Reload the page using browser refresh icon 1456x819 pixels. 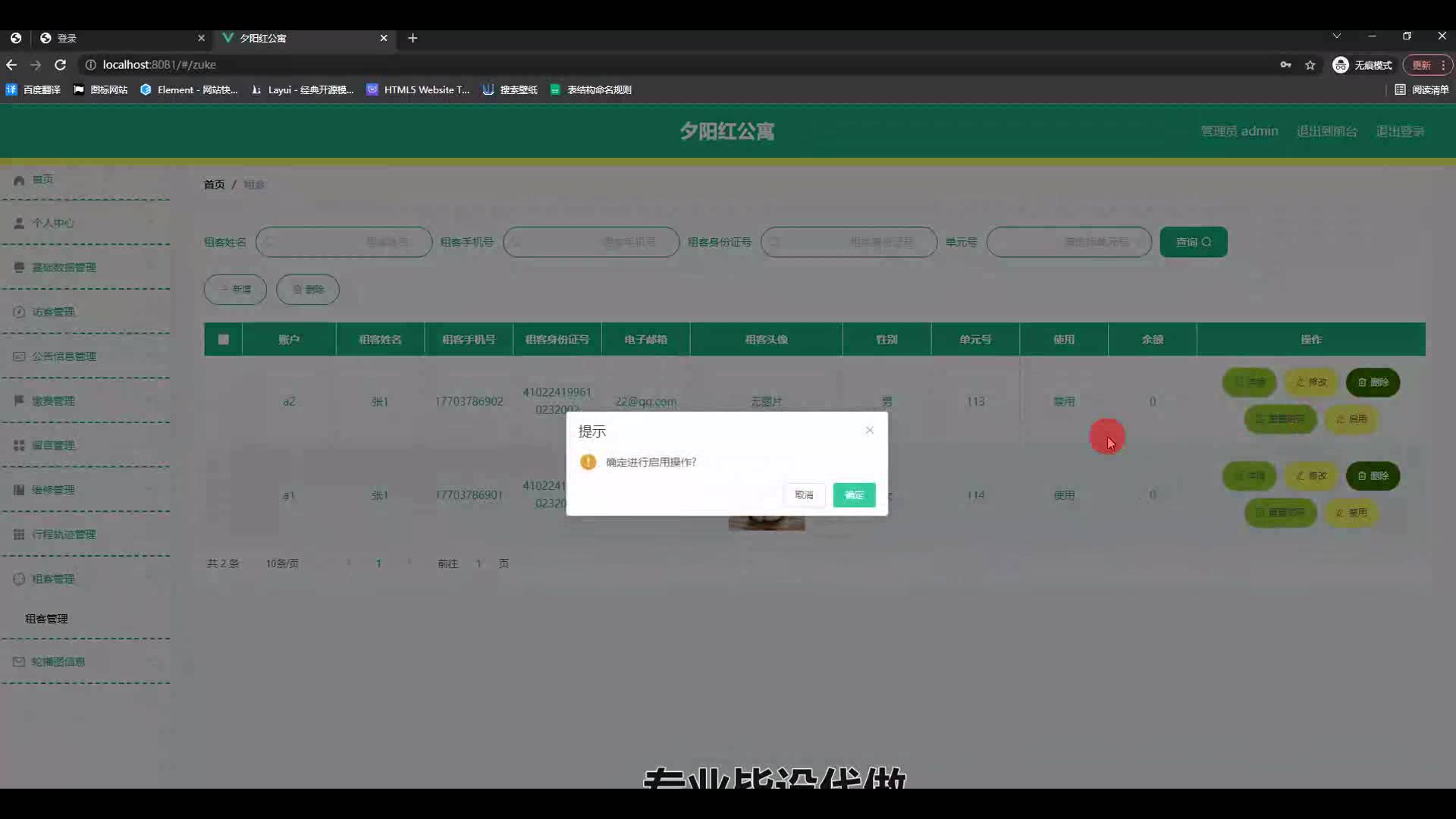click(61, 65)
